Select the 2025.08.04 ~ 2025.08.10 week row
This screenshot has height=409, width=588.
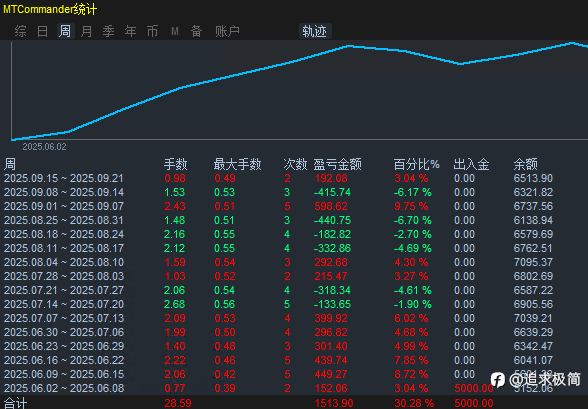coord(294,262)
